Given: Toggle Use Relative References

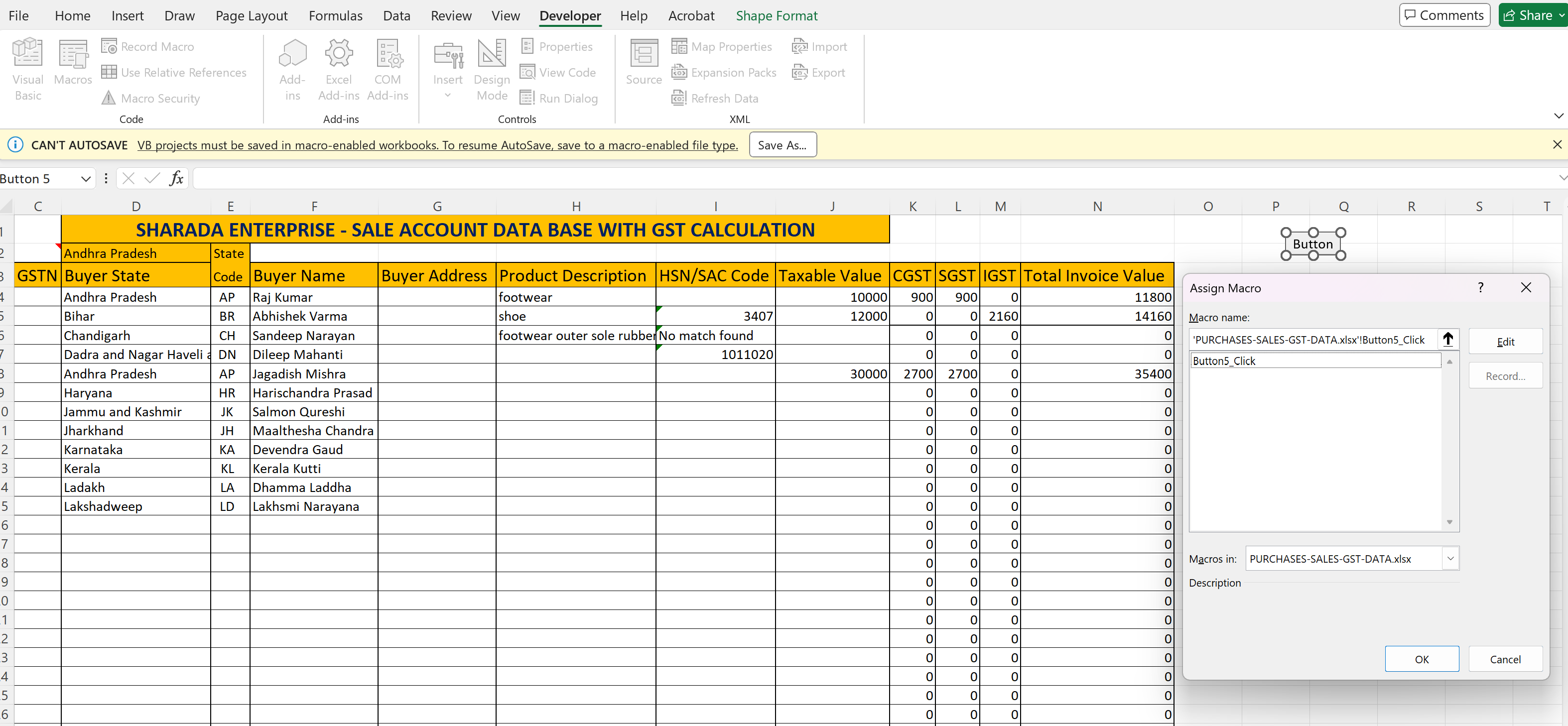Looking at the screenshot, I should pos(109,72).
